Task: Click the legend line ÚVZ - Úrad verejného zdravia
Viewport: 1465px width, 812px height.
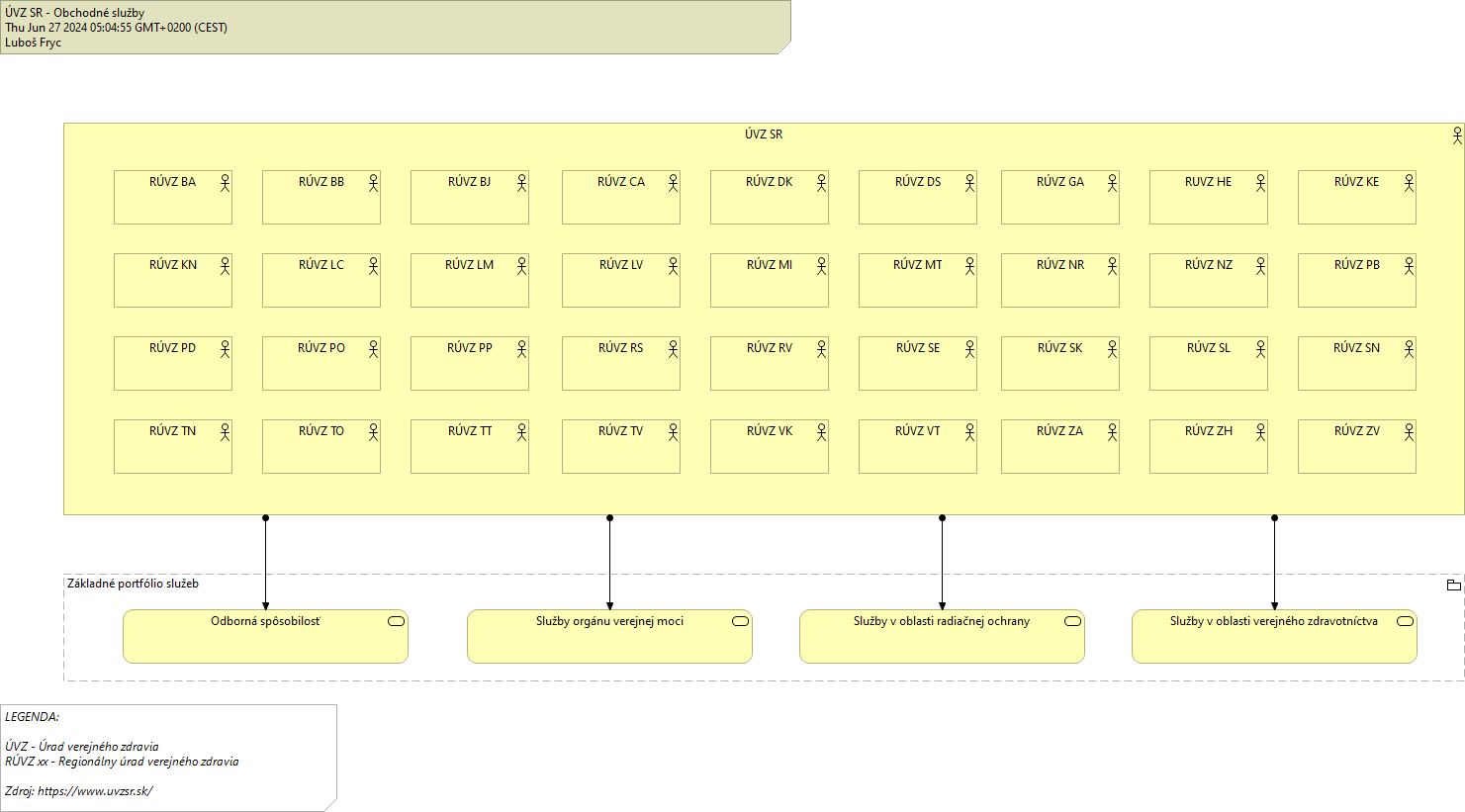Action: [81, 747]
